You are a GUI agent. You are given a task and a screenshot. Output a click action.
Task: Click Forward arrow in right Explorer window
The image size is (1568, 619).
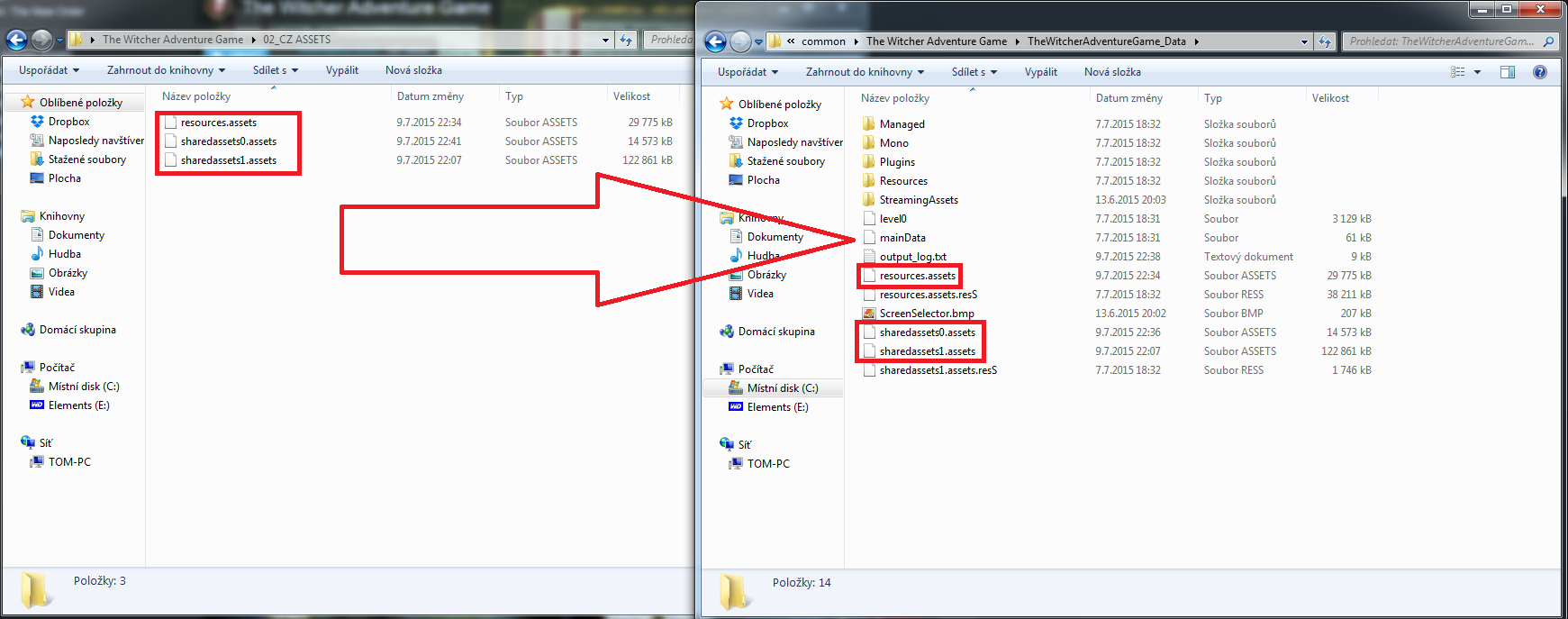pyautogui.click(x=740, y=41)
